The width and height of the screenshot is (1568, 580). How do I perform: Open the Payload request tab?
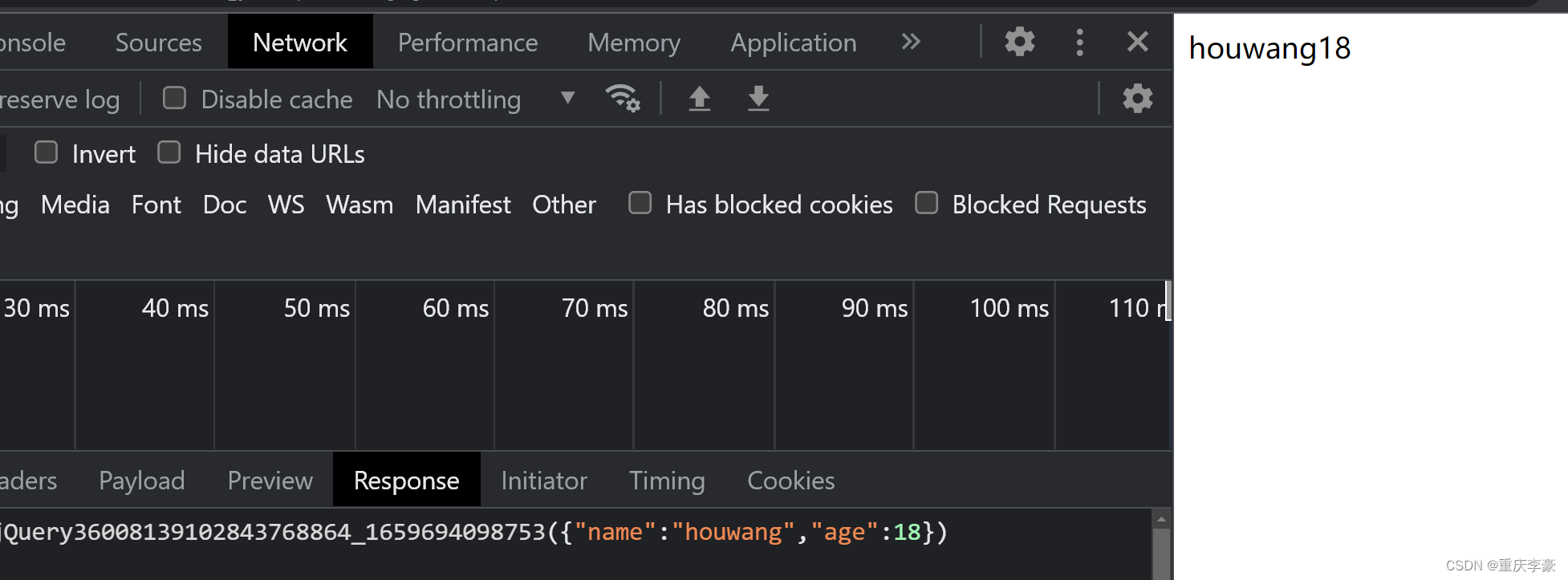pos(142,481)
